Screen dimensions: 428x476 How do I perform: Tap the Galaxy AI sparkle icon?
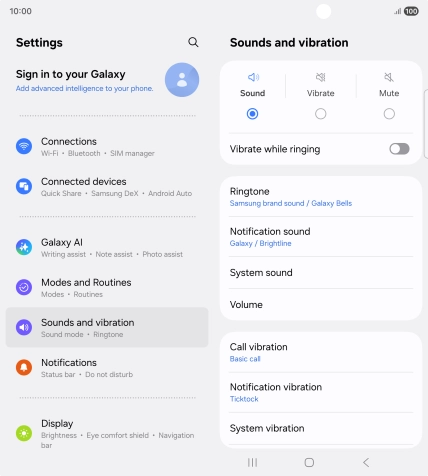click(x=24, y=247)
